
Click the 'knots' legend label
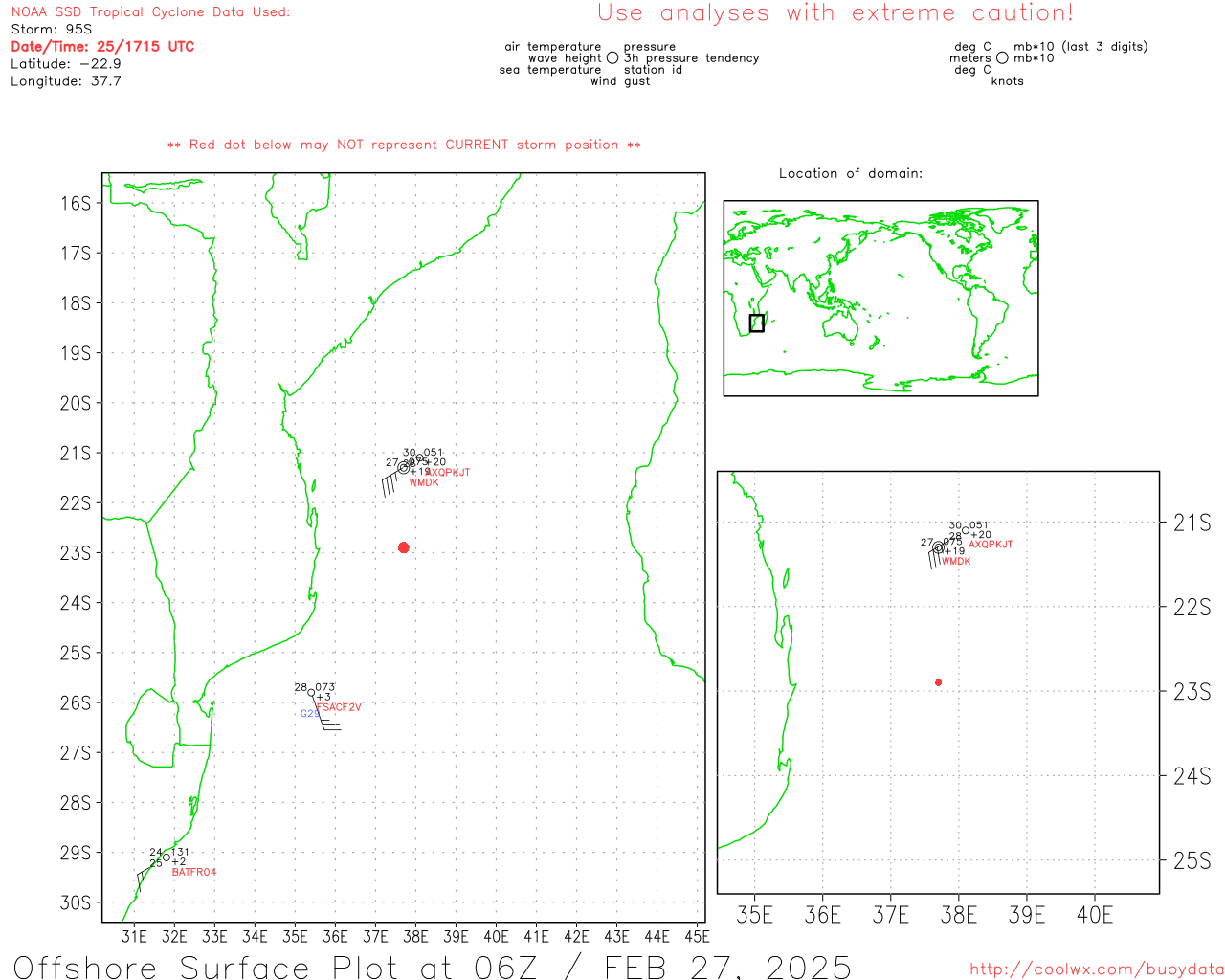pos(1008,81)
